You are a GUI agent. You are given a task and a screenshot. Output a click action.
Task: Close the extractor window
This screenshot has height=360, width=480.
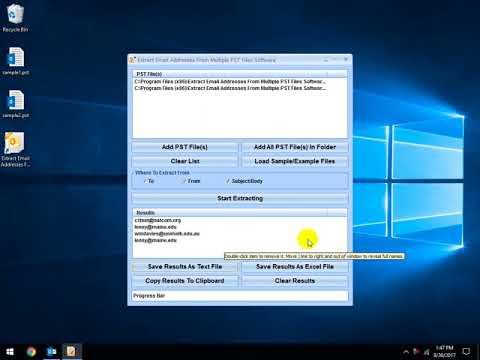346,60
